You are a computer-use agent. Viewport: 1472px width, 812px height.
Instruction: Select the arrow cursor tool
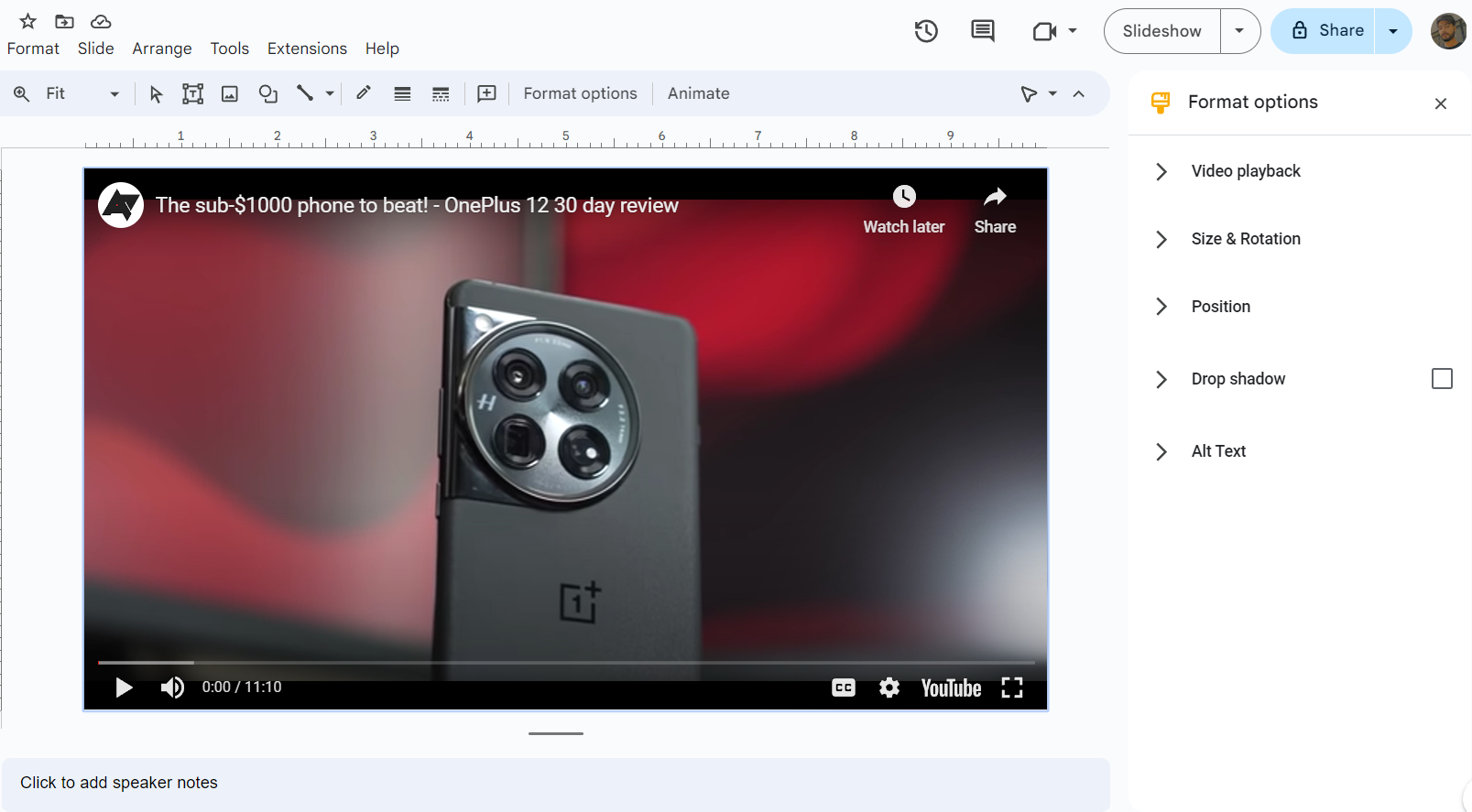click(156, 93)
